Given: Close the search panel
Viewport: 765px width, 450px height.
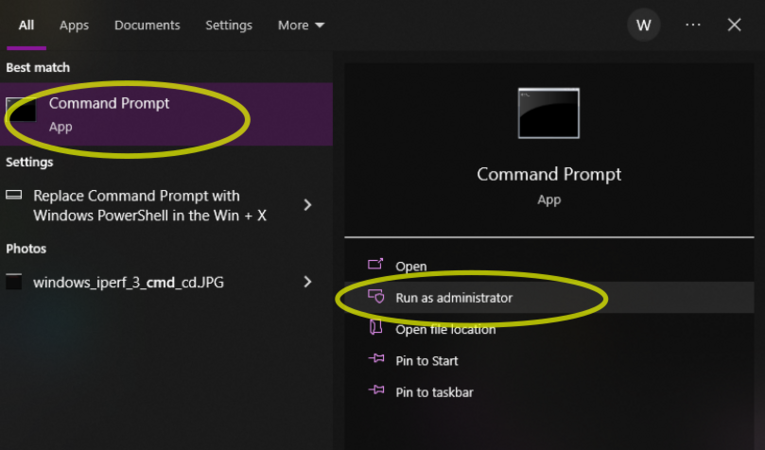Looking at the screenshot, I should click(x=734, y=25).
